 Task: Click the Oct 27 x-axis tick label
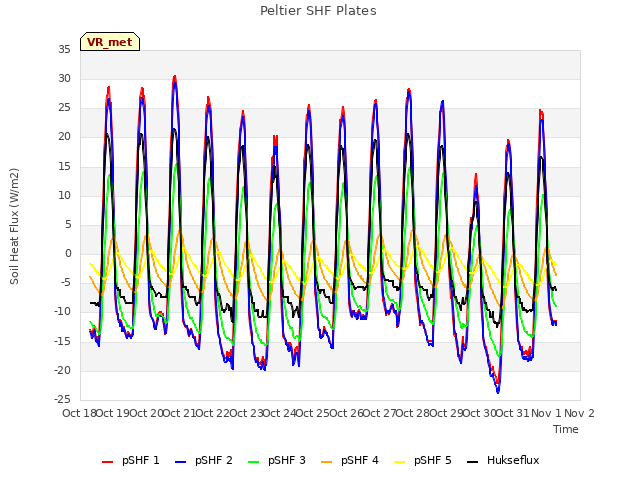click(x=380, y=413)
